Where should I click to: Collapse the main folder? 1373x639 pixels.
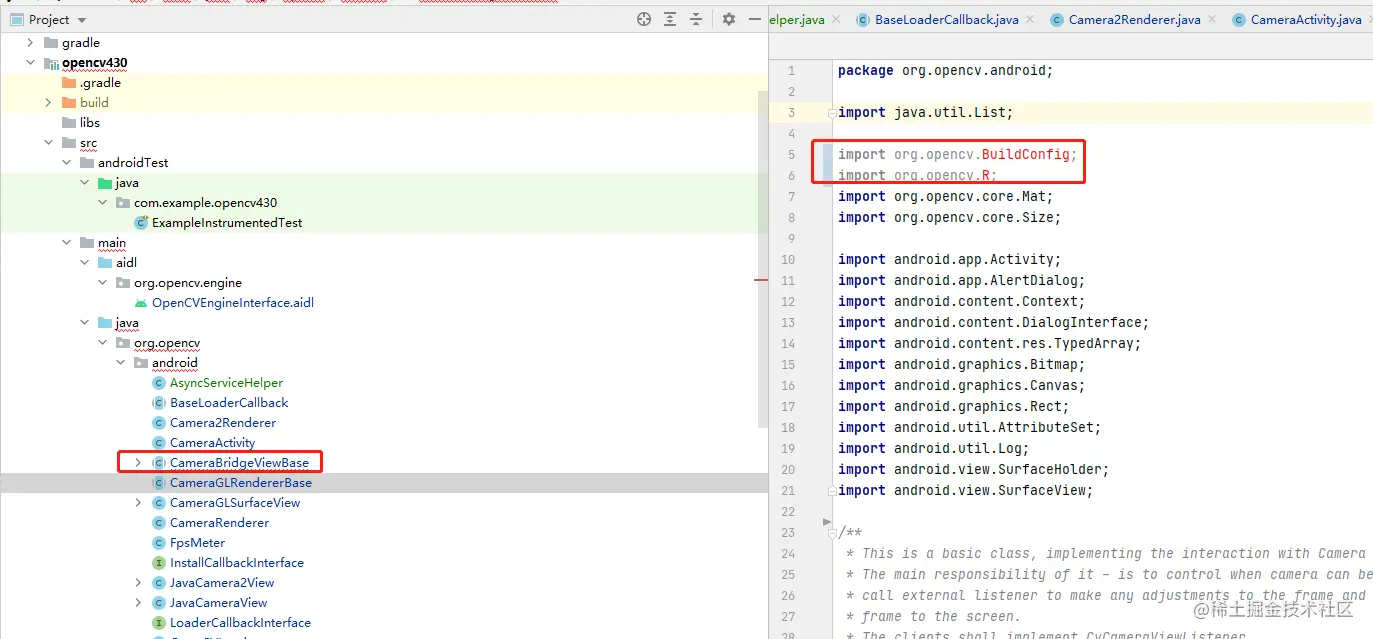(x=66, y=243)
